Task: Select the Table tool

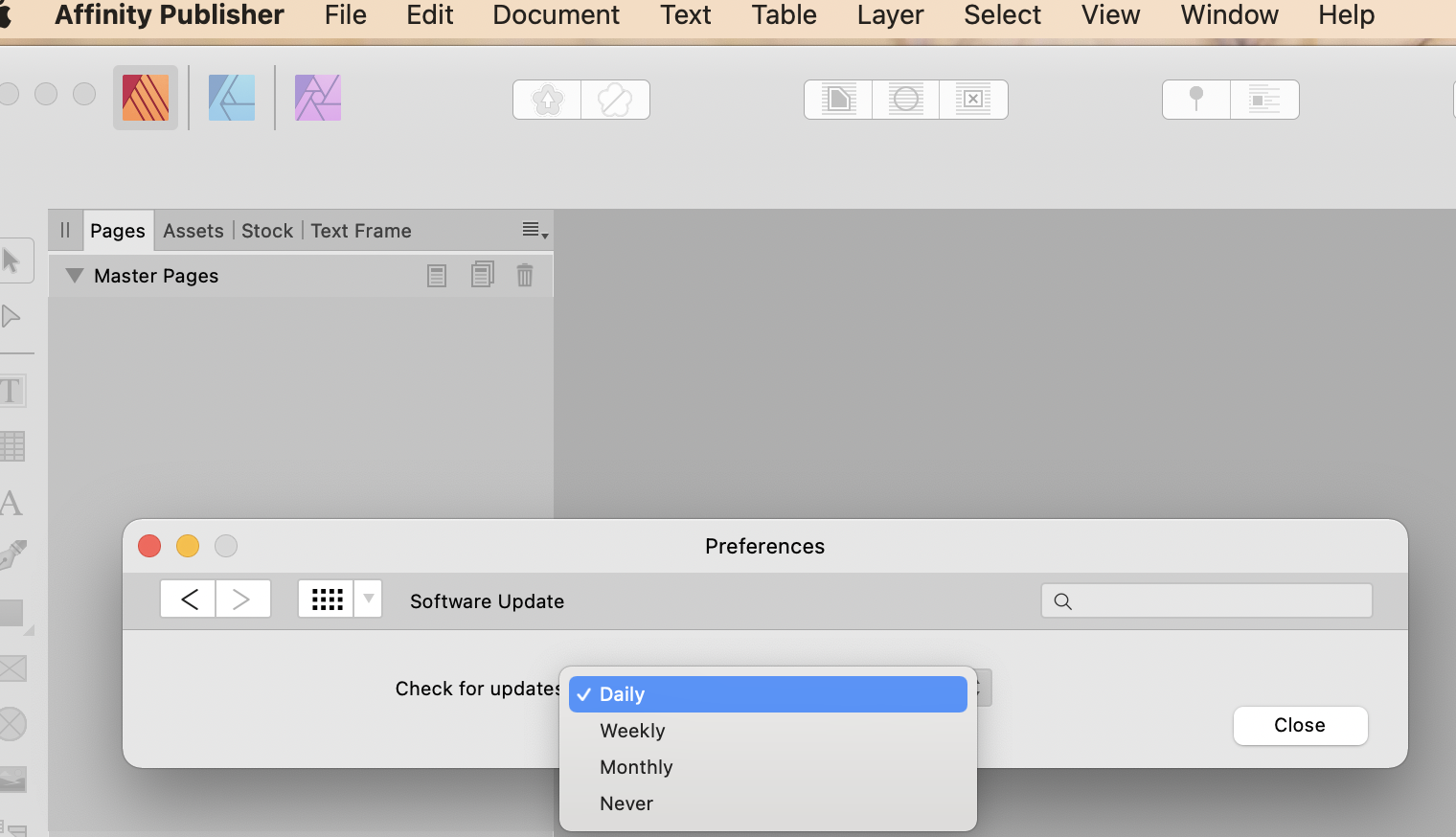Action: pos(12,446)
